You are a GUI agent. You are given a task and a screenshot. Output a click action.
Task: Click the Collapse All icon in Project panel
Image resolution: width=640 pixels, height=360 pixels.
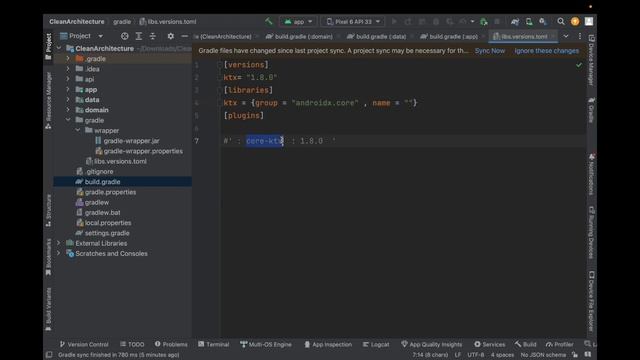click(153, 36)
